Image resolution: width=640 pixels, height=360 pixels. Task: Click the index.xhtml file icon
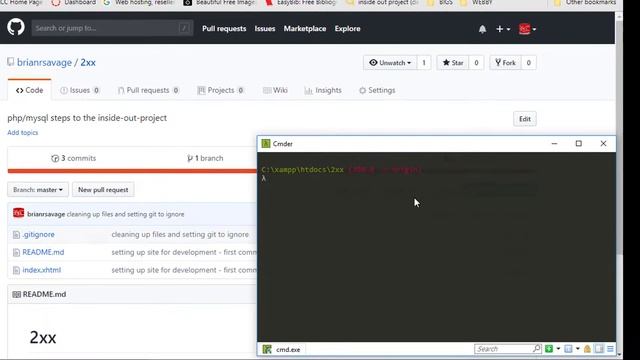click(16, 270)
